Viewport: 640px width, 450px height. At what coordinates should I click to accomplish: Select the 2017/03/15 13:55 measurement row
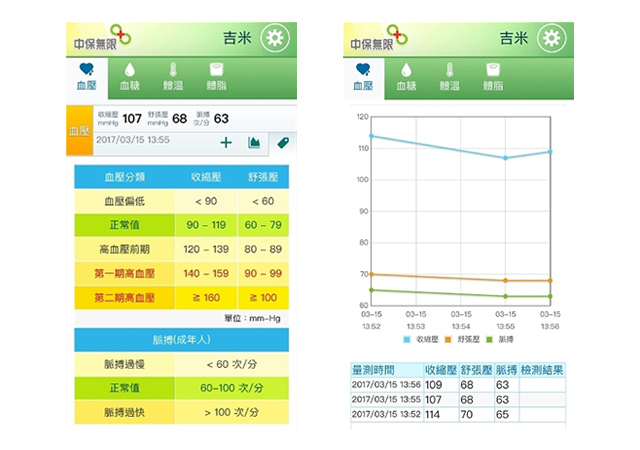click(458, 399)
